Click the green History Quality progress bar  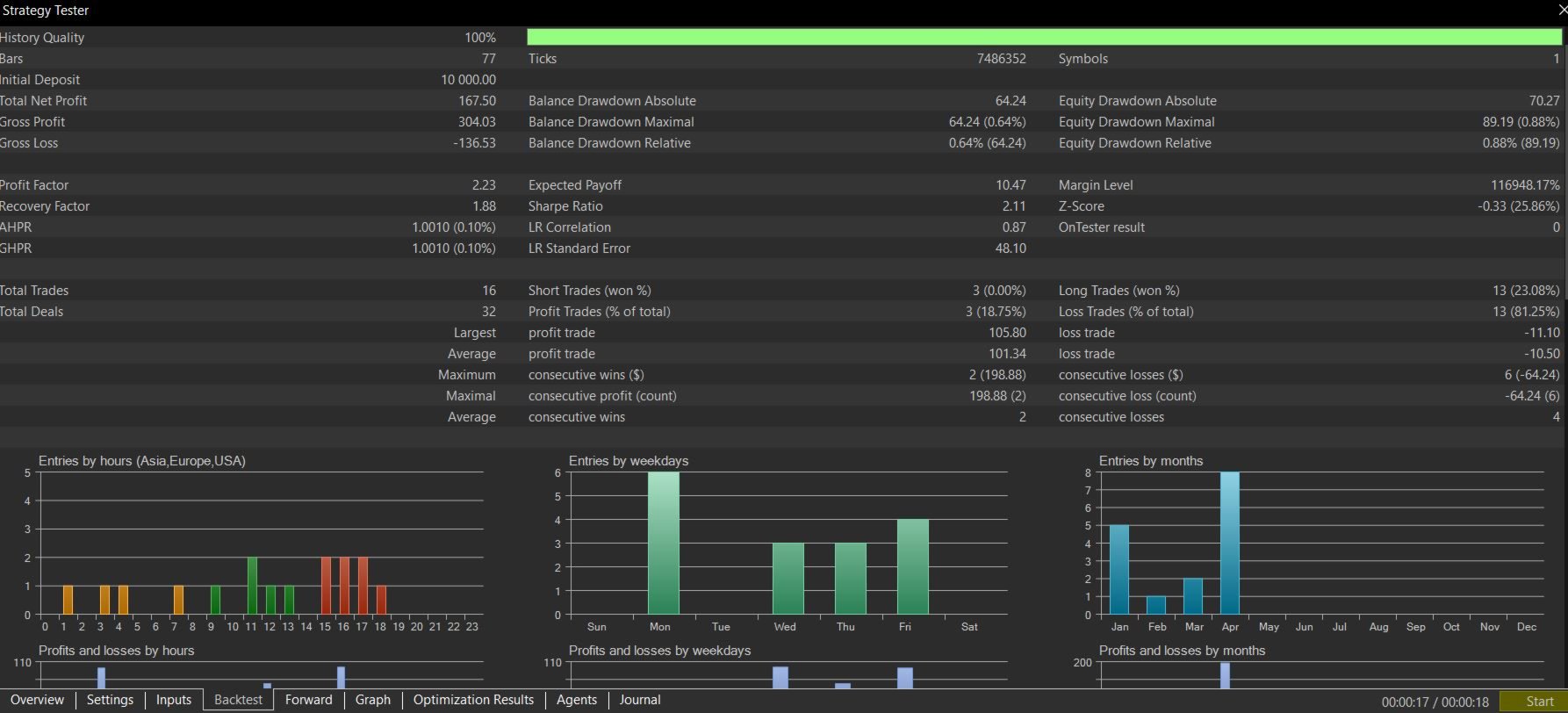pyautogui.click(x=1043, y=37)
